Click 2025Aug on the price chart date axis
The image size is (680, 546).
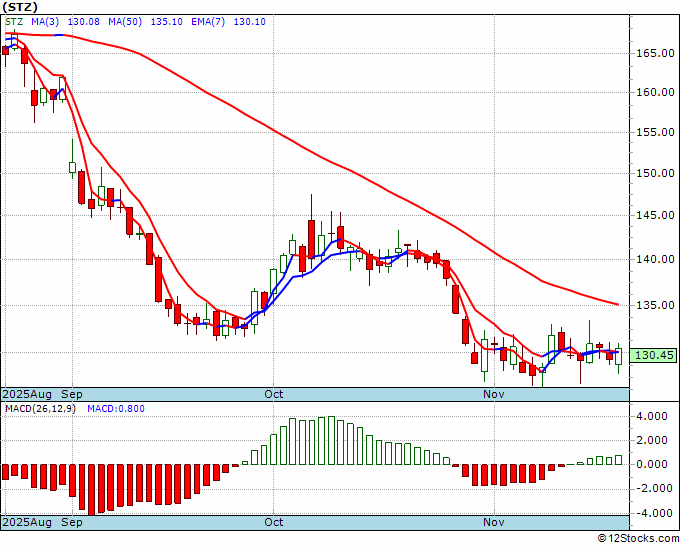pos(27,394)
